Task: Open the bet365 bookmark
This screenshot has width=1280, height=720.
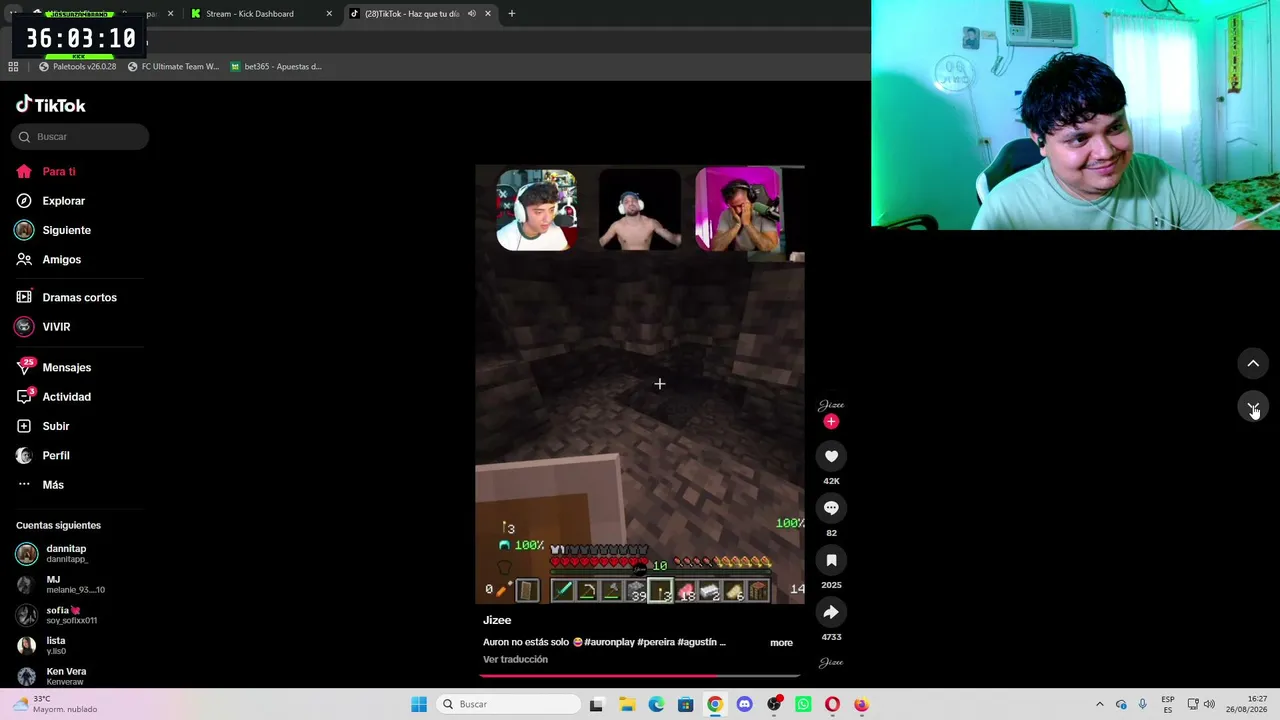Action: point(276,67)
